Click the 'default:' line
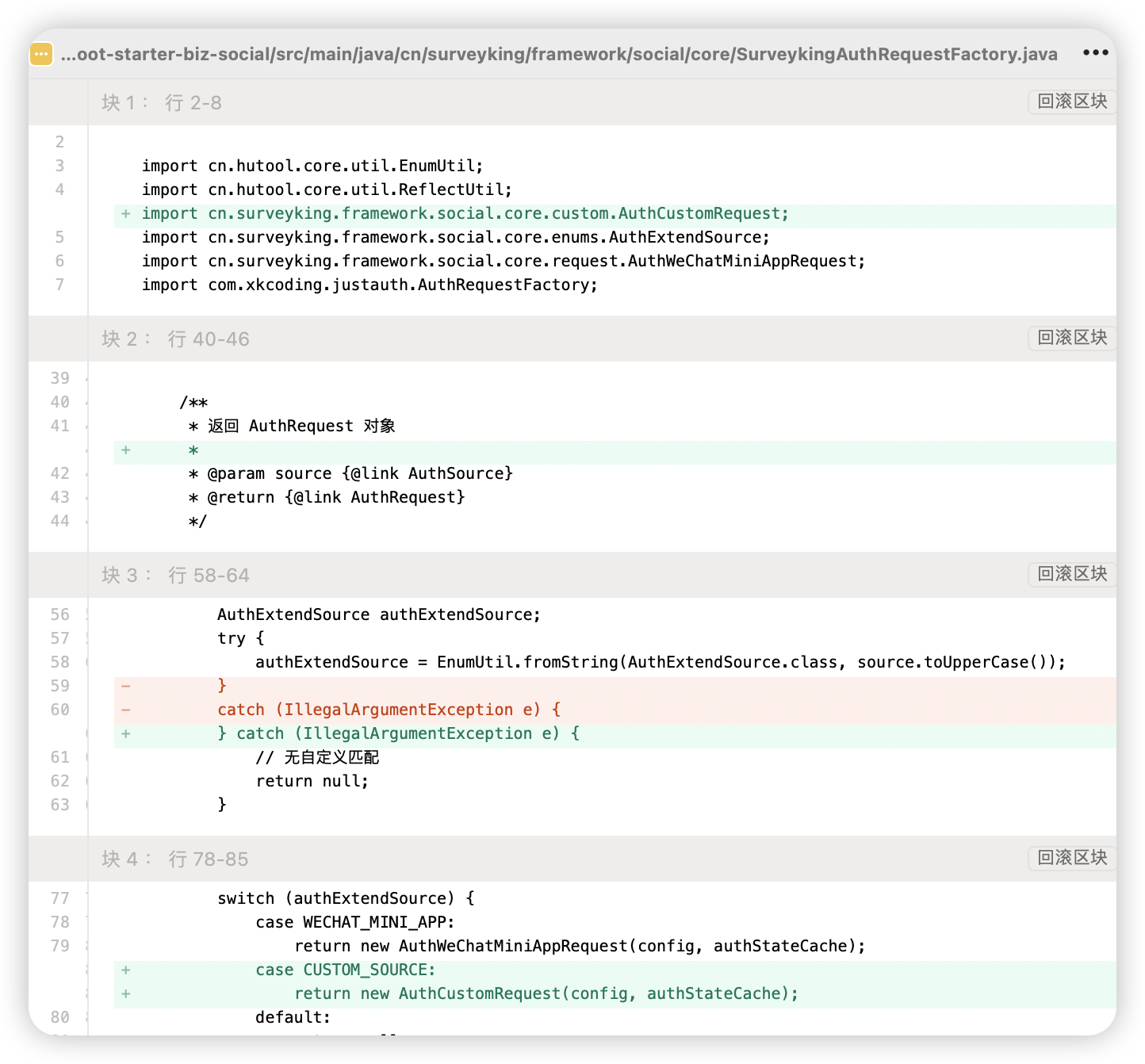Image resolution: width=1145 pixels, height=1064 pixels. (293, 1017)
